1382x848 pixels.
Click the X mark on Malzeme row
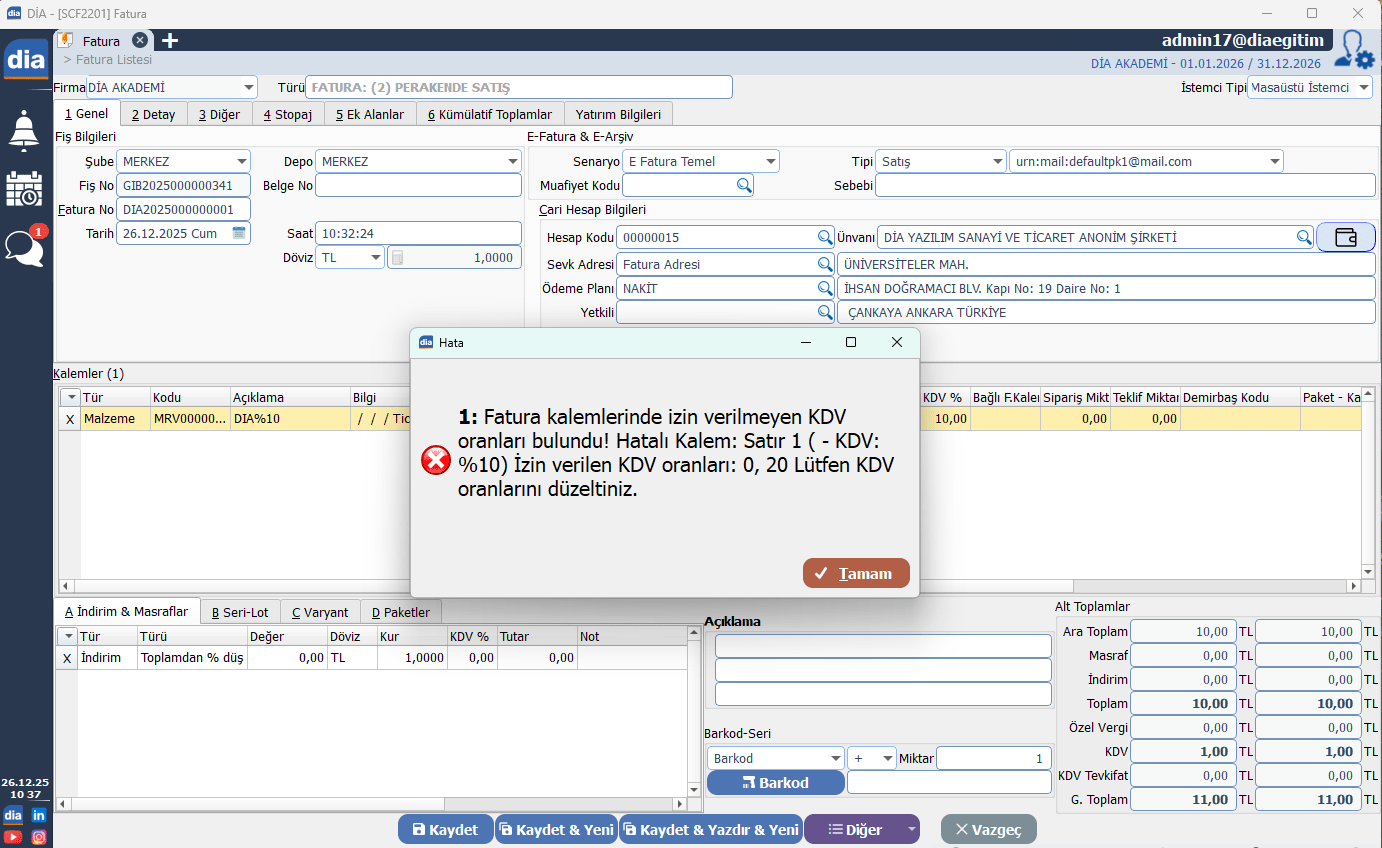pyautogui.click(x=69, y=420)
